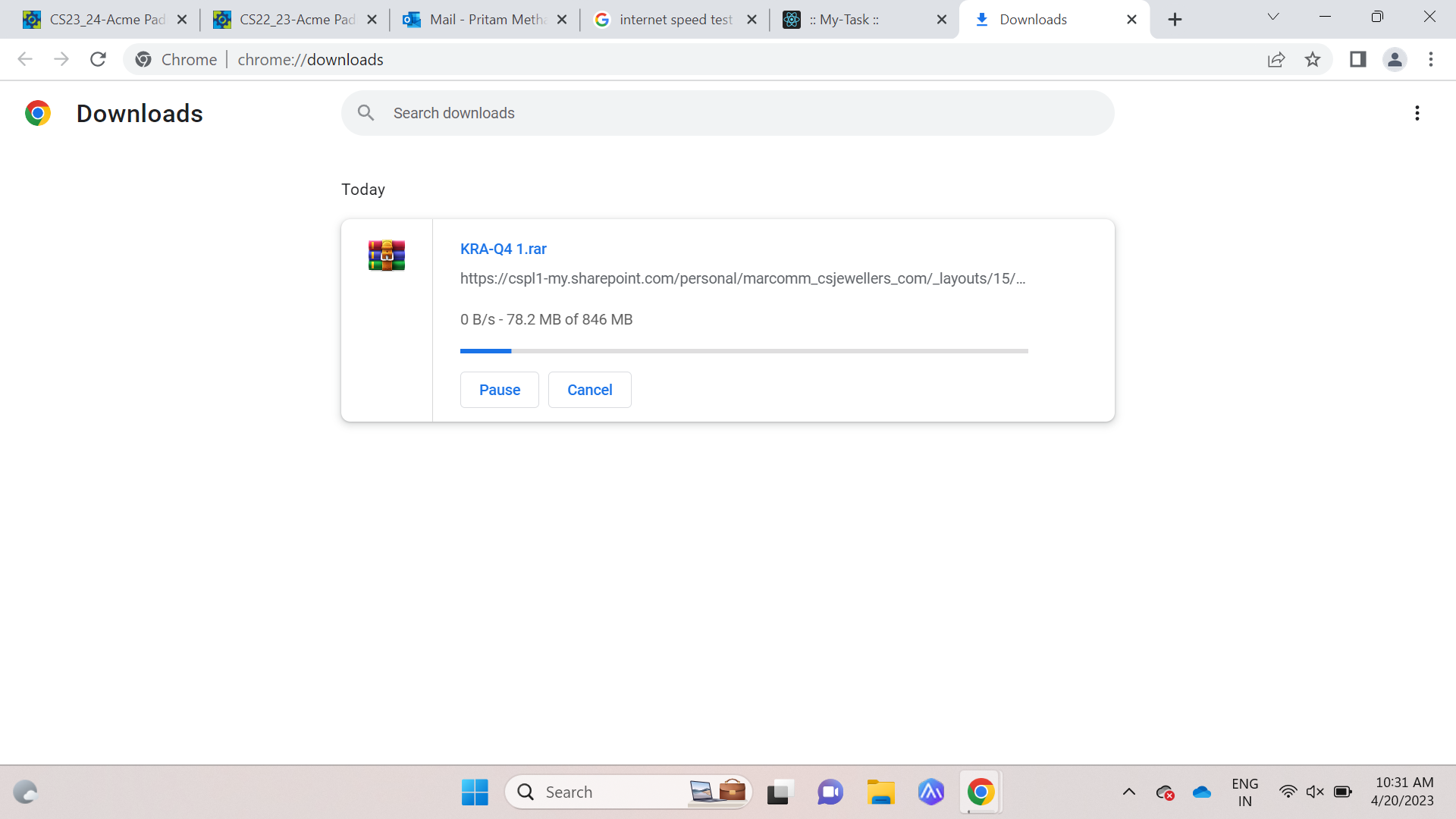This screenshot has height=819, width=1456.
Task: Open OneDrive blue cloud tray icon
Action: (1202, 792)
